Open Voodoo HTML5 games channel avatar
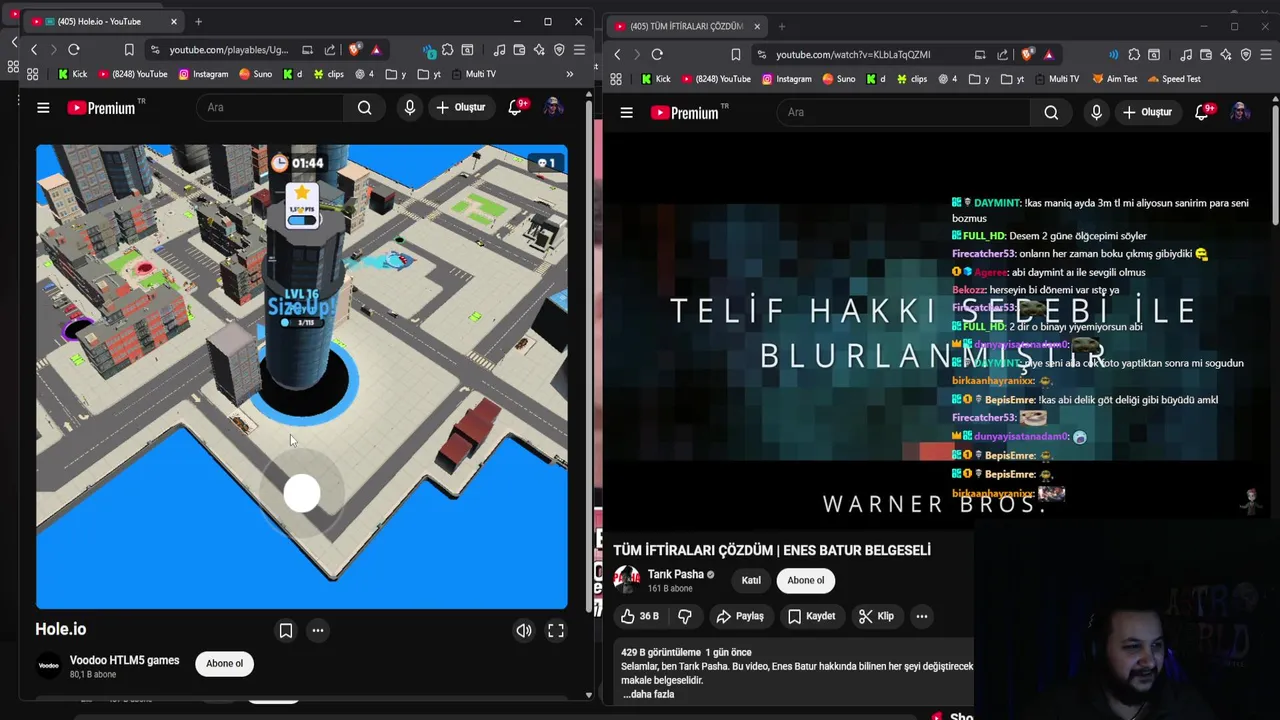1280x720 pixels. [48, 665]
